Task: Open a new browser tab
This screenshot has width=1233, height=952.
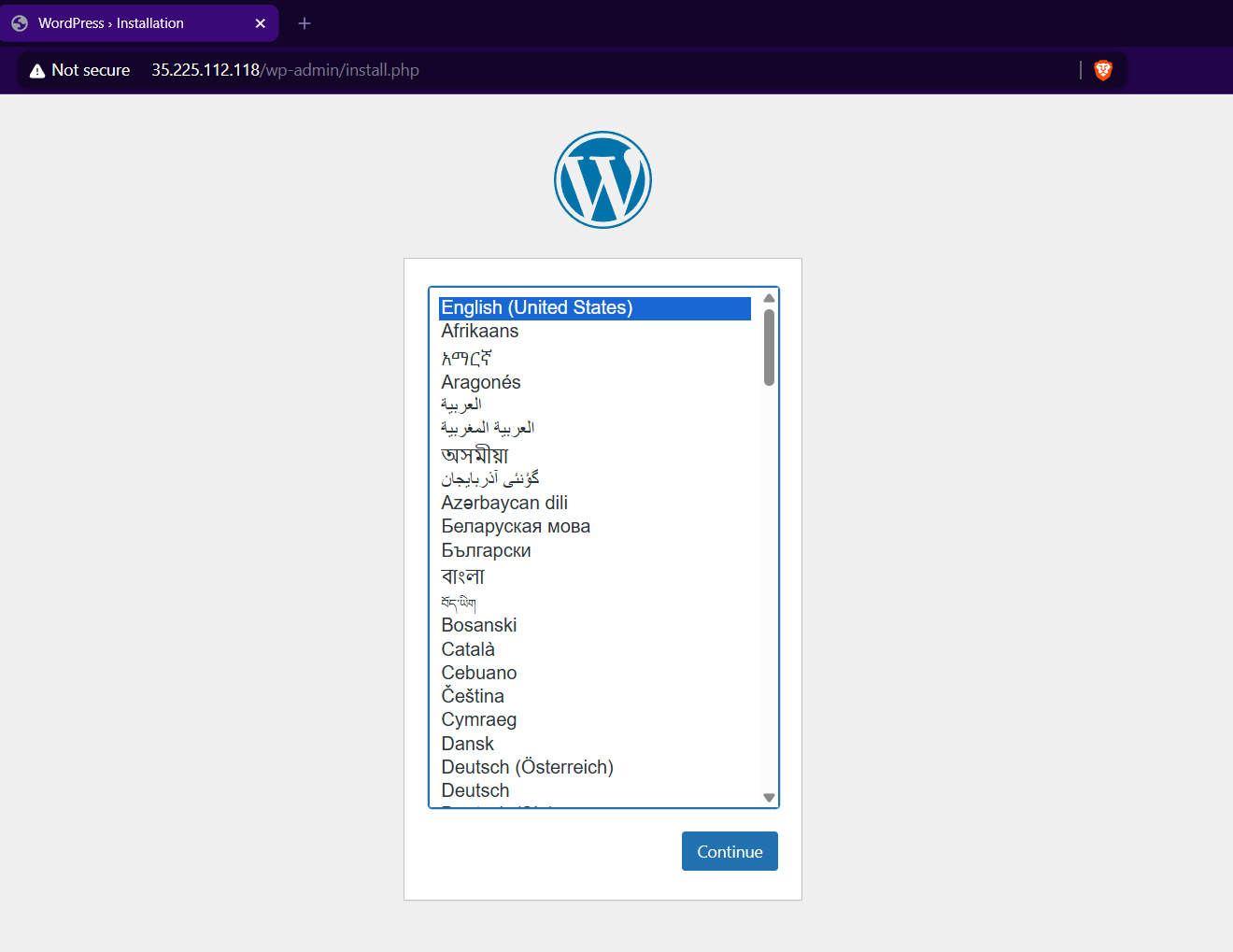Action: [305, 23]
